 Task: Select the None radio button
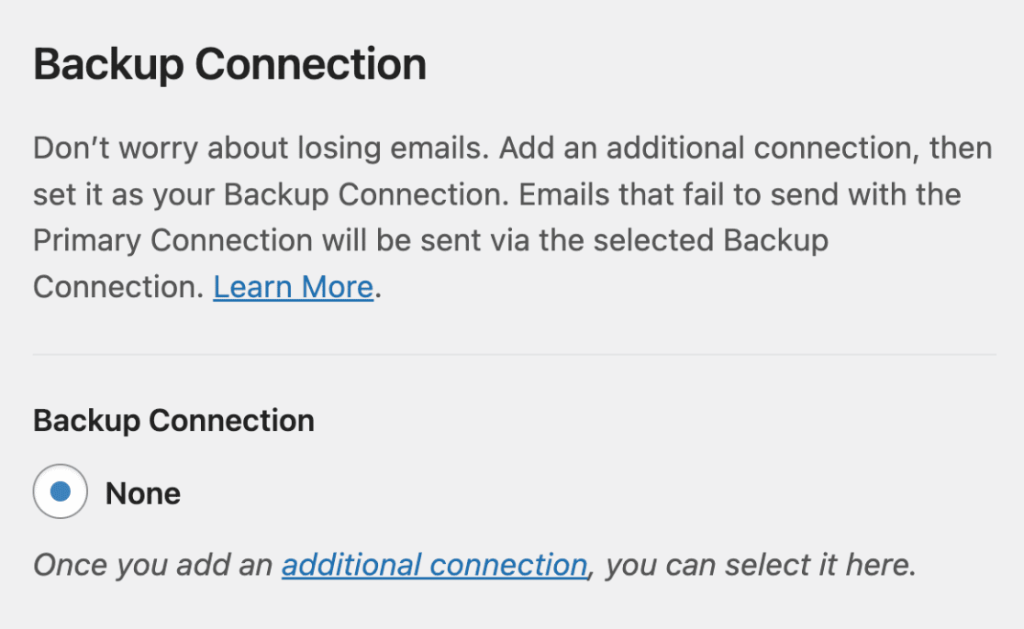(x=60, y=492)
